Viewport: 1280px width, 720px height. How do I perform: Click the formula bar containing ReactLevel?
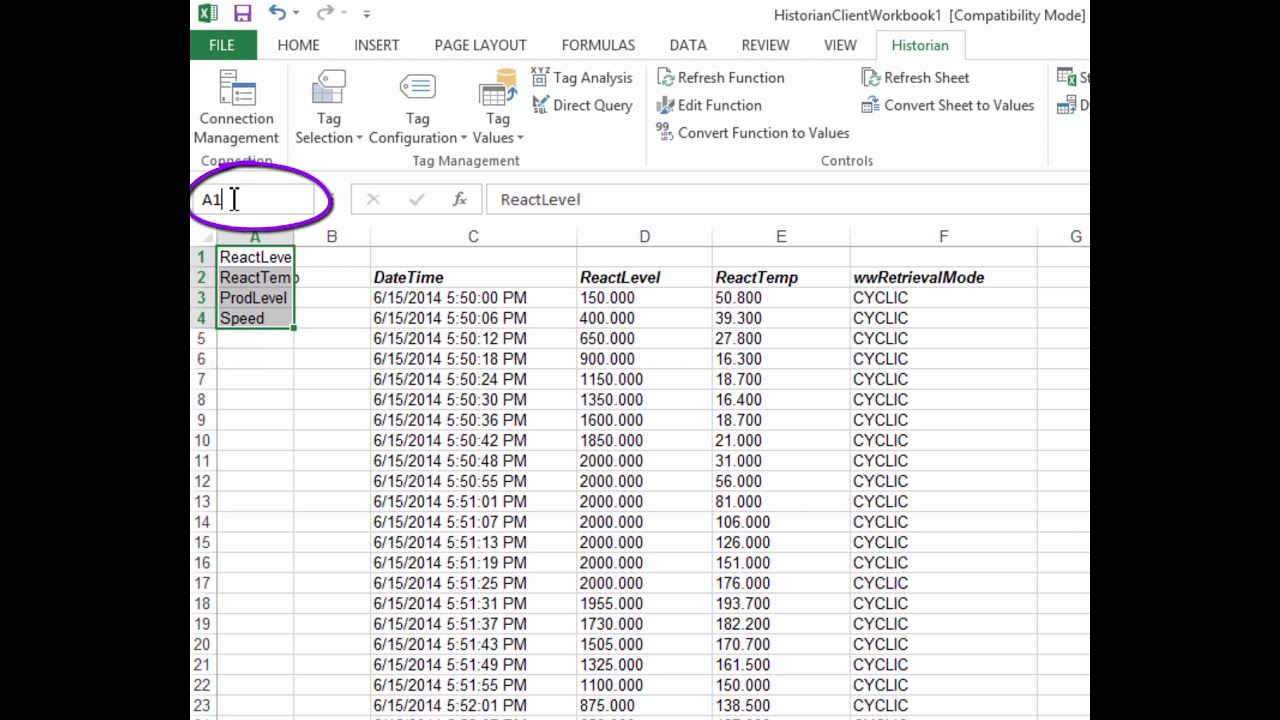[x=787, y=199]
